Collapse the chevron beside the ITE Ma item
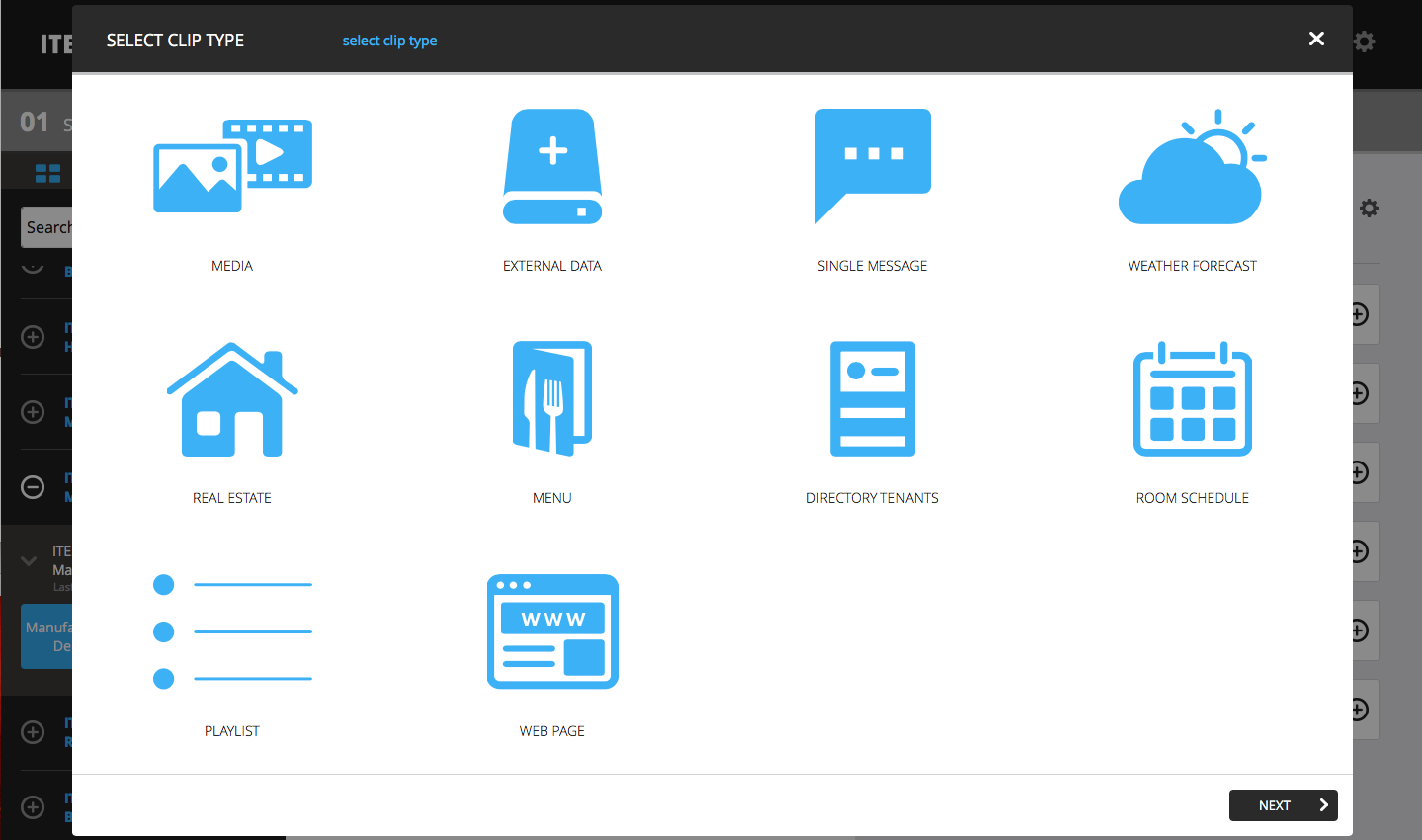The height and width of the screenshot is (840, 1422). point(29,561)
